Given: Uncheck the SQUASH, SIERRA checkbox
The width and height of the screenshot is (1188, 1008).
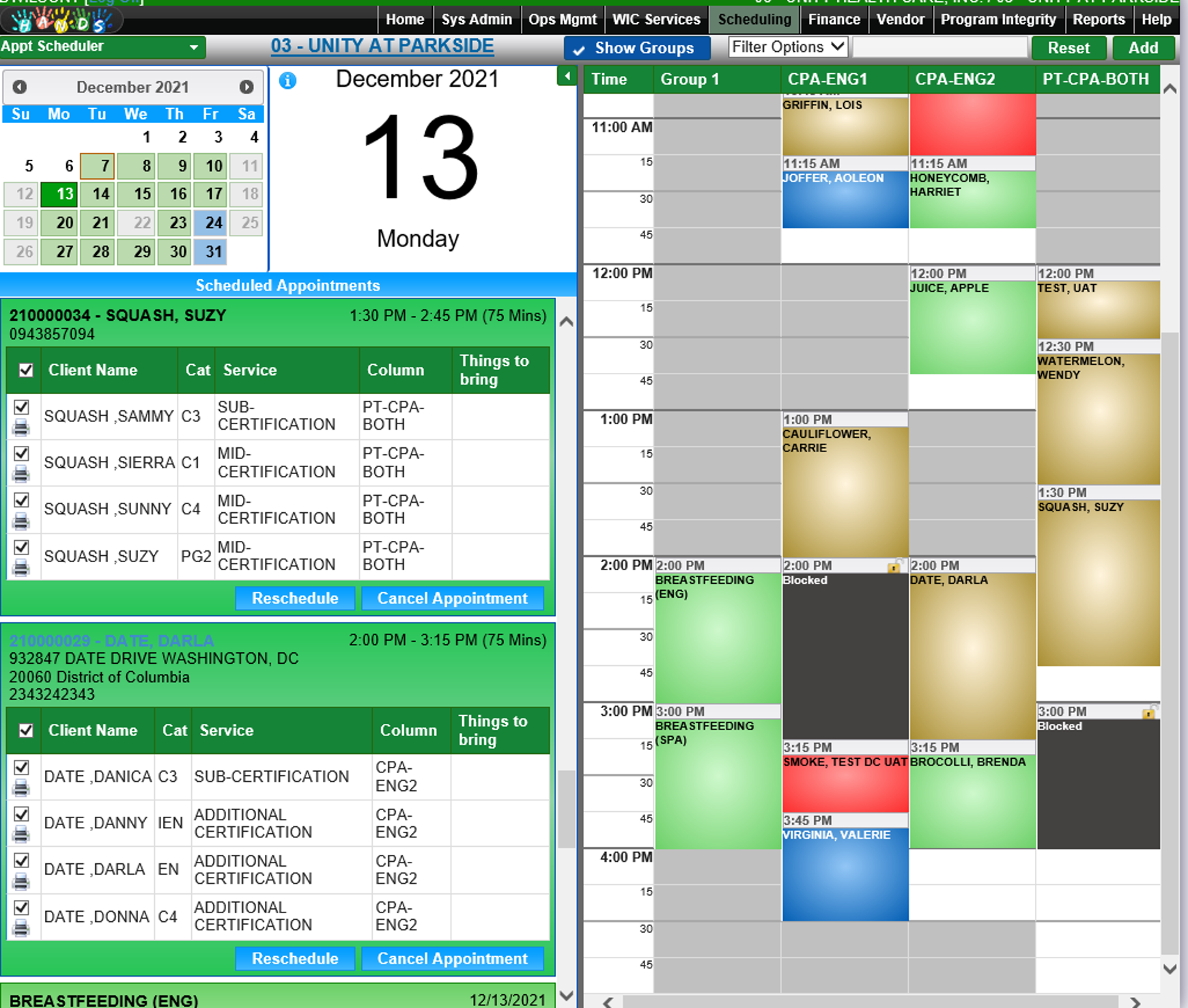Looking at the screenshot, I should pyautogui.click(x=22, y=453).
